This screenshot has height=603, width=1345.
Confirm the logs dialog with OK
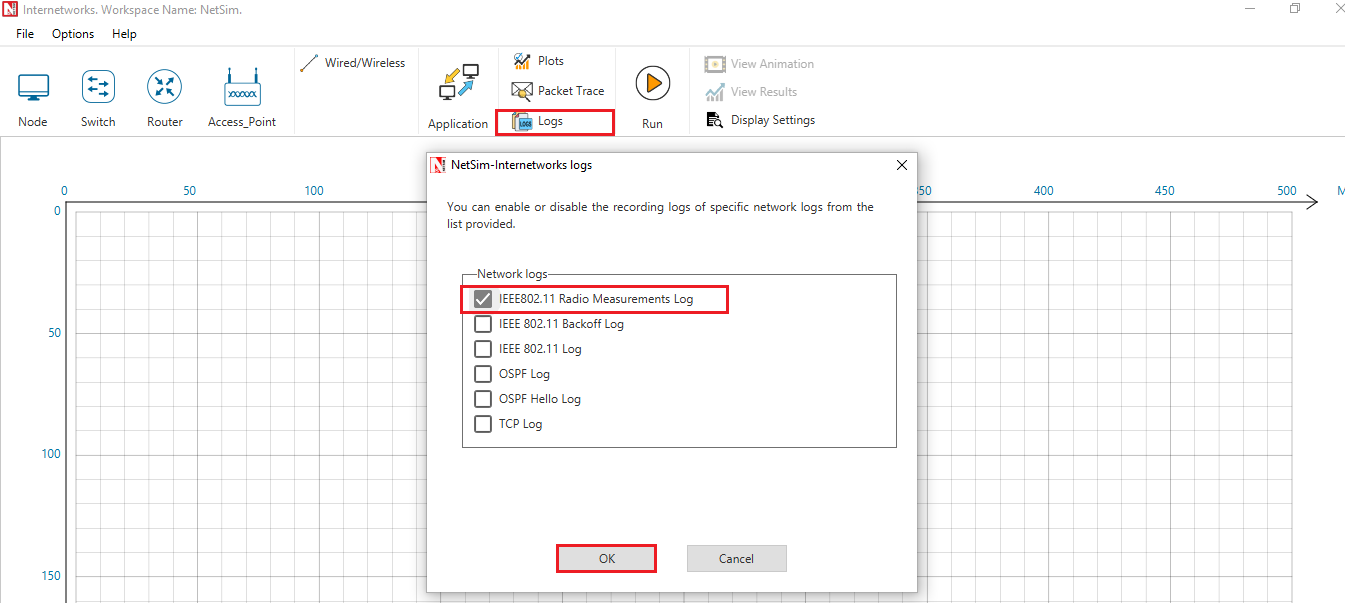click(x=606, y=559)
